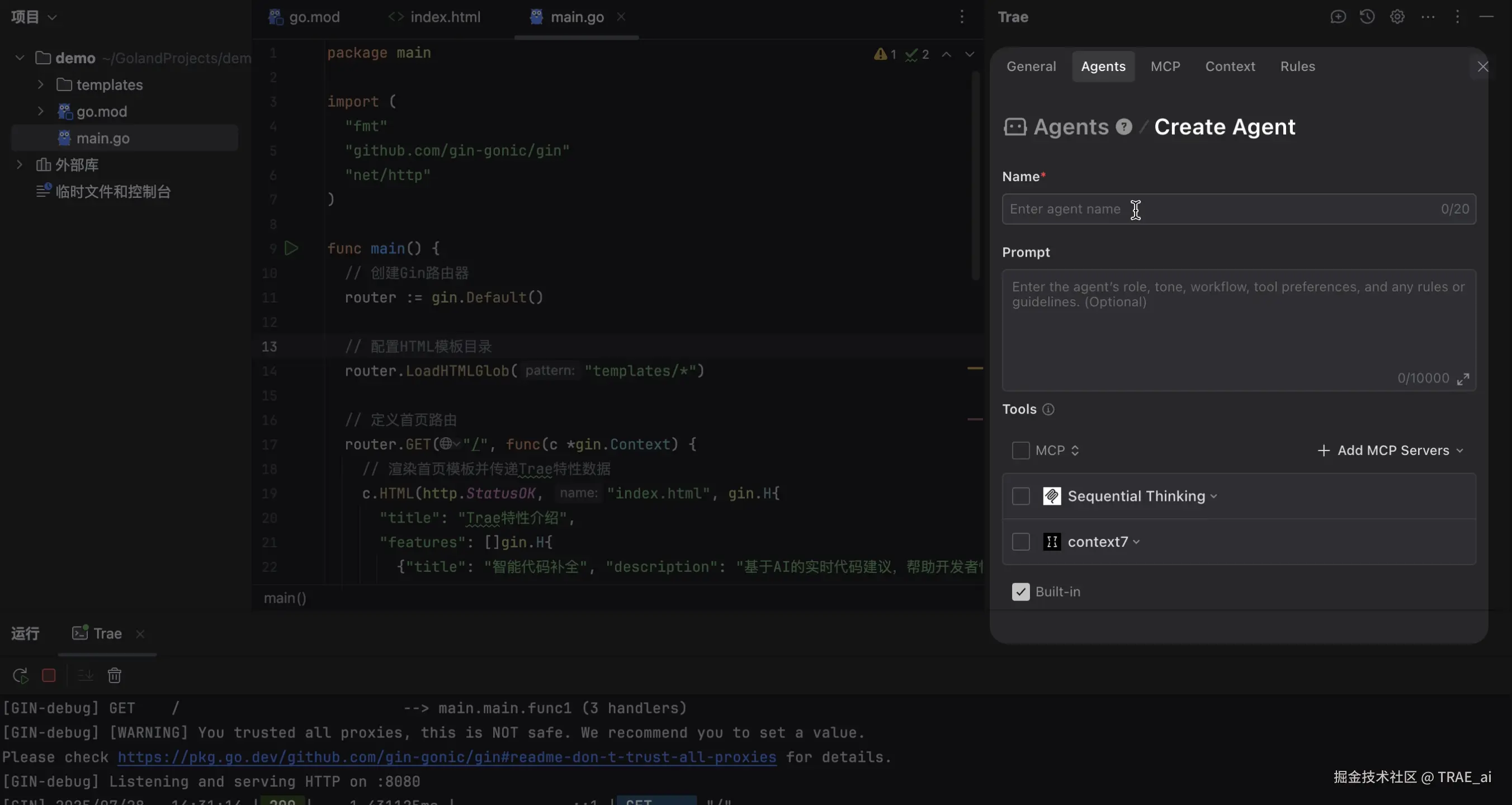Expand the Sequential Thinking tool chevron
The width and height of the screenshot is (1512, 805).
click(1213, 496)
